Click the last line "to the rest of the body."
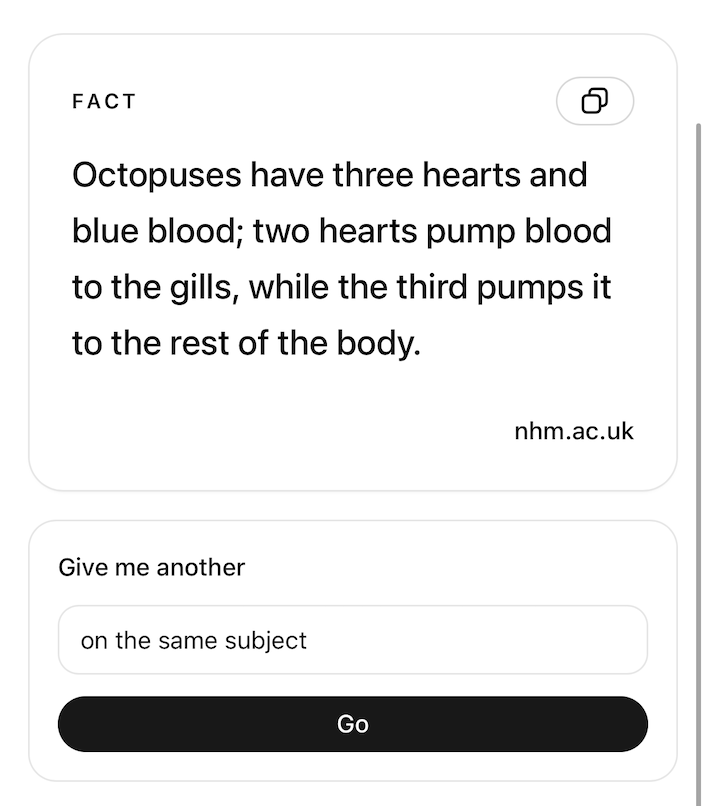This screenshot has height=806, width=706. 246,343
